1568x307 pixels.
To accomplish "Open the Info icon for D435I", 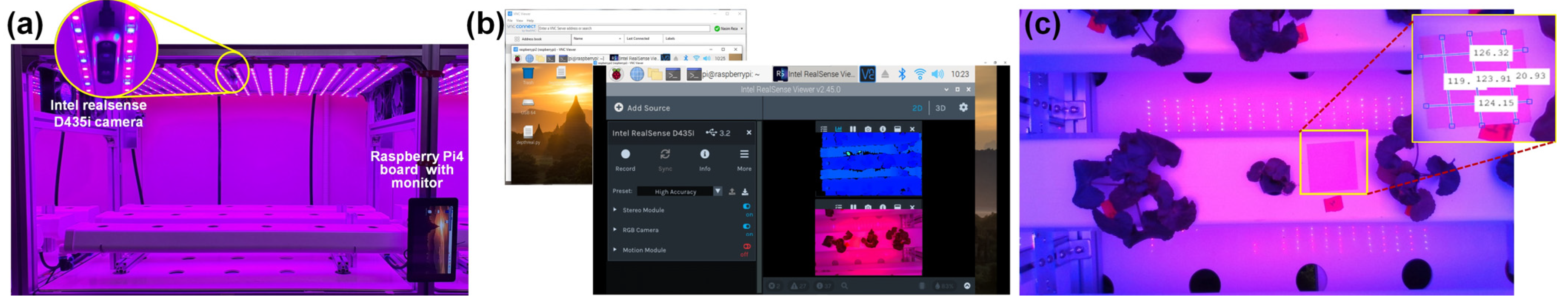I will coord(704,155).
